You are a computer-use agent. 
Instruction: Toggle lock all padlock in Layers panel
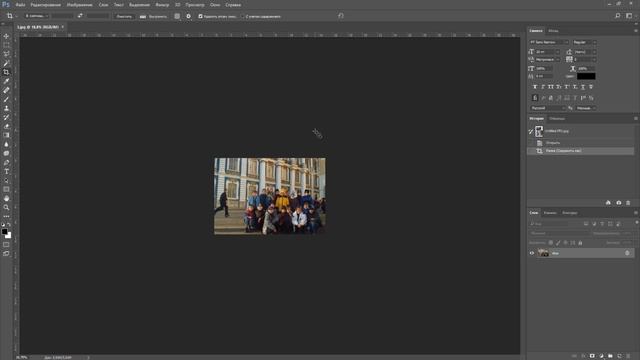(x=580, y=243)
